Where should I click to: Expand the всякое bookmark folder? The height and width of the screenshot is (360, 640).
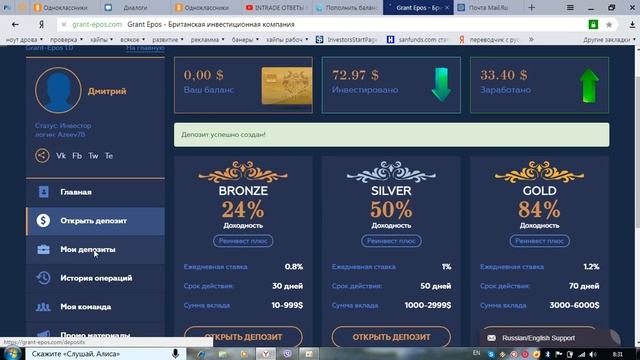coord(132,40)
